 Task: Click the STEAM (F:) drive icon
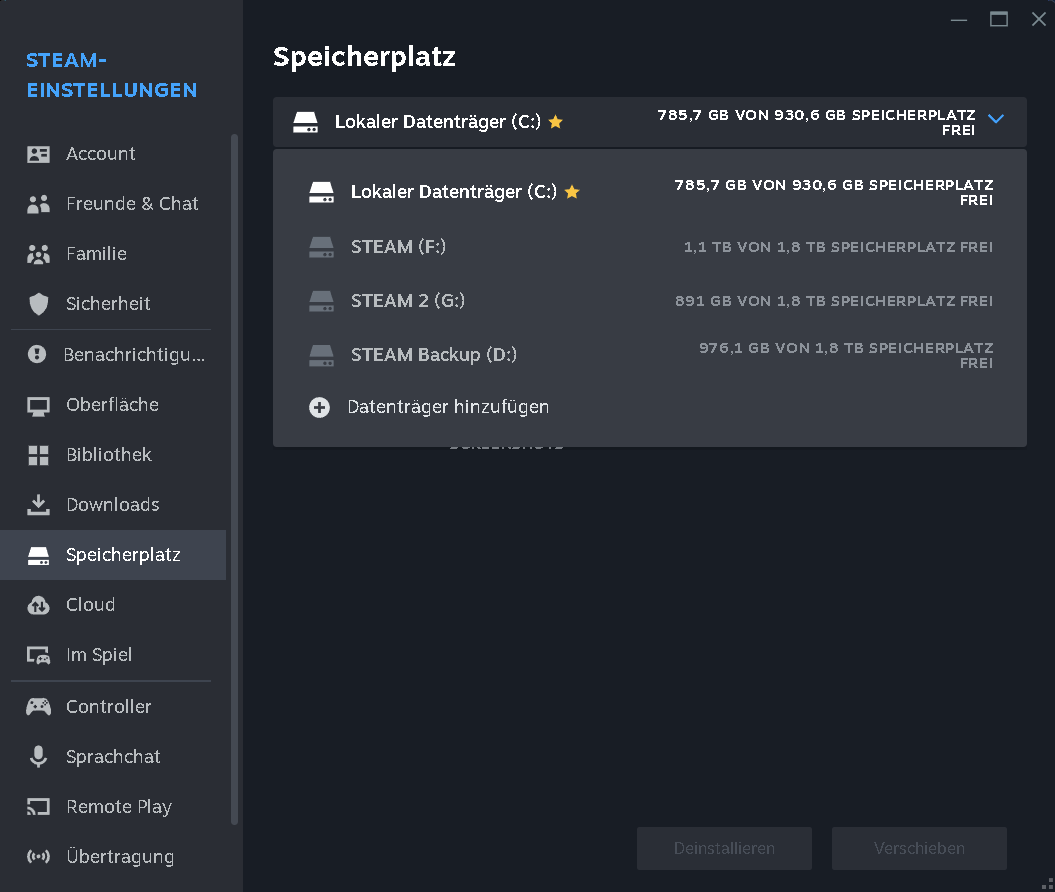click(x=322, y=247)
